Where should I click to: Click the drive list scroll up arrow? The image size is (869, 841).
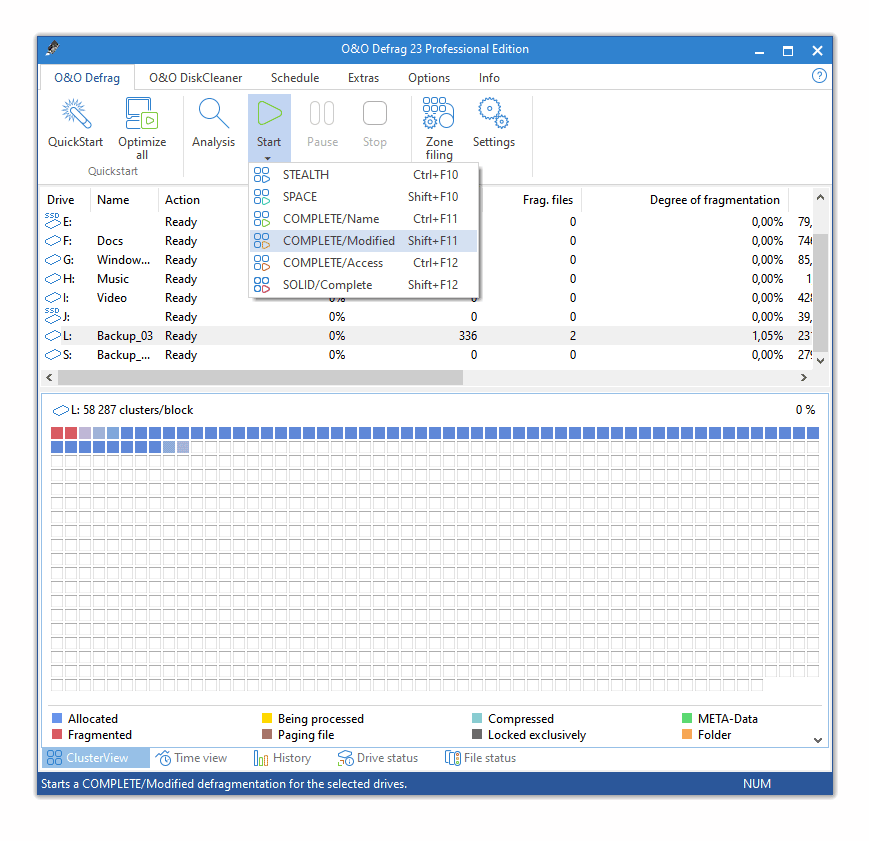click(x=821, y=197)
